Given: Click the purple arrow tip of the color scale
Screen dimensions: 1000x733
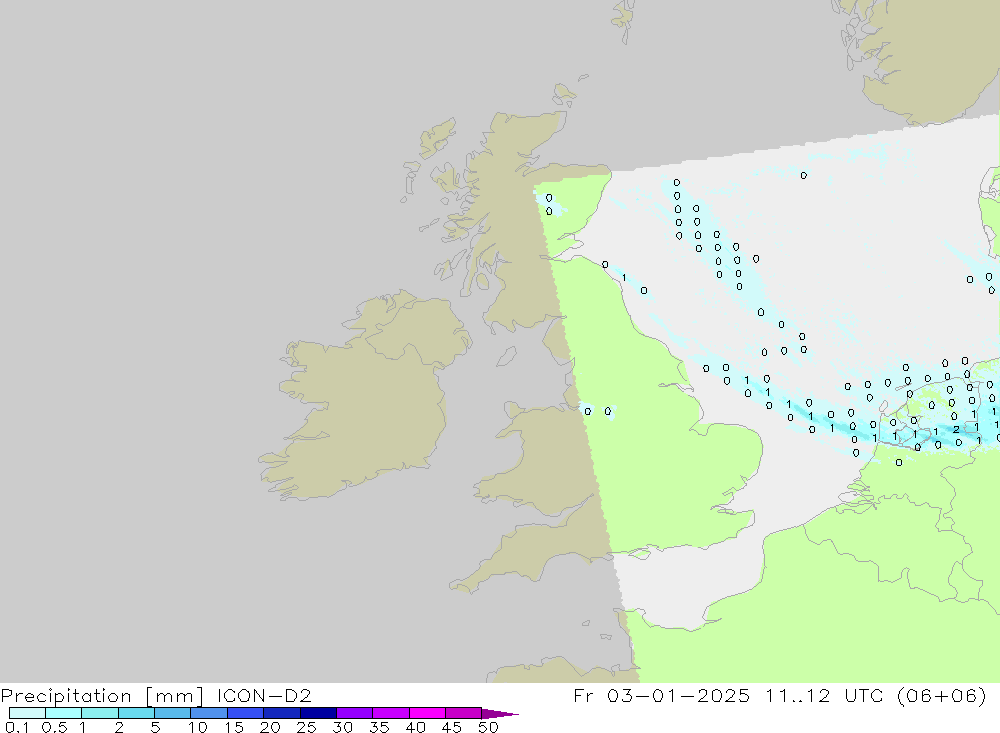Looking at the screenshot, I should pos(500,713).
